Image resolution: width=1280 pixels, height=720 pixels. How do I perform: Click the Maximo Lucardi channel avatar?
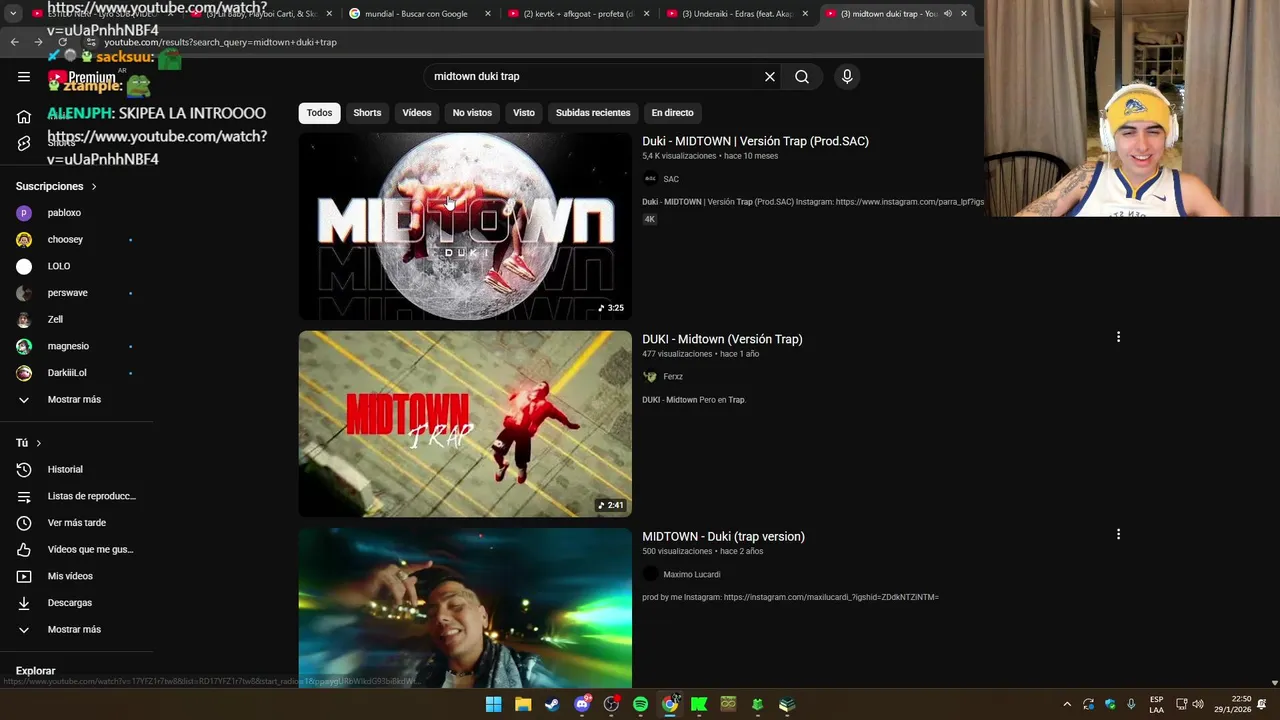click(x=650, y=574)
